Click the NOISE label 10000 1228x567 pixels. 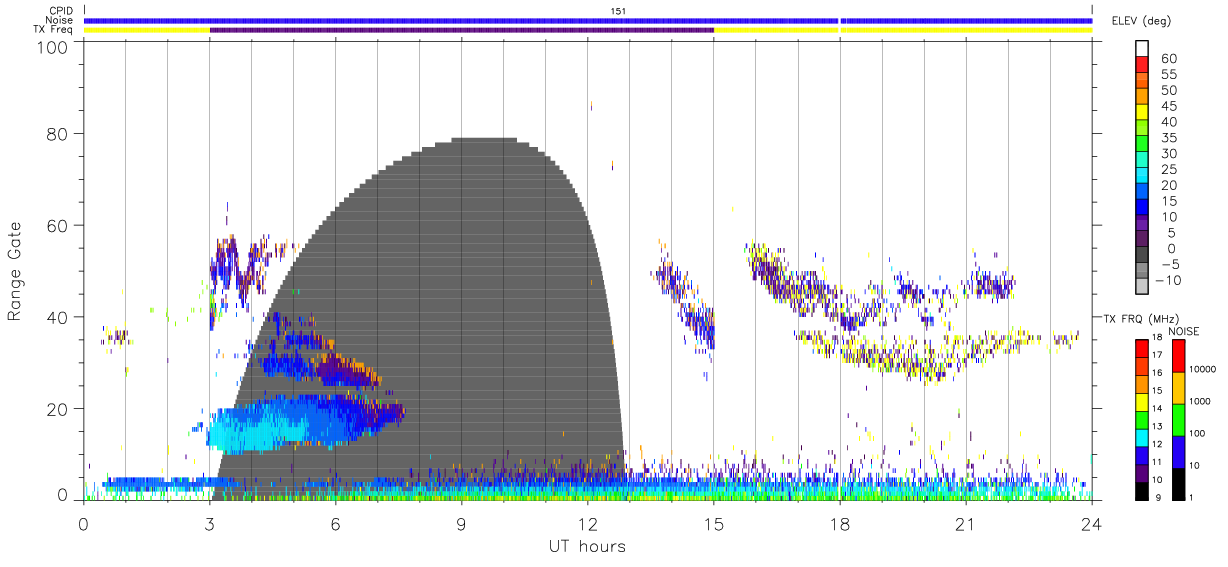coord(1203,371)
